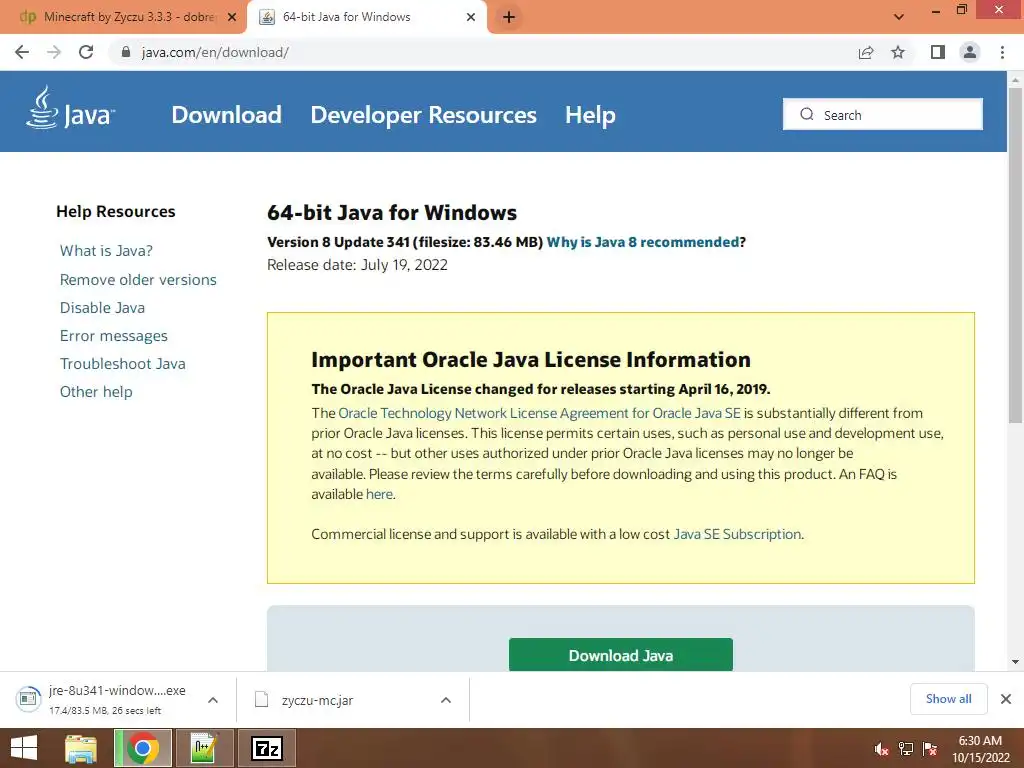Open Remove older versions link
This screenshot has width=1024, height=768.
pos(138,280)
